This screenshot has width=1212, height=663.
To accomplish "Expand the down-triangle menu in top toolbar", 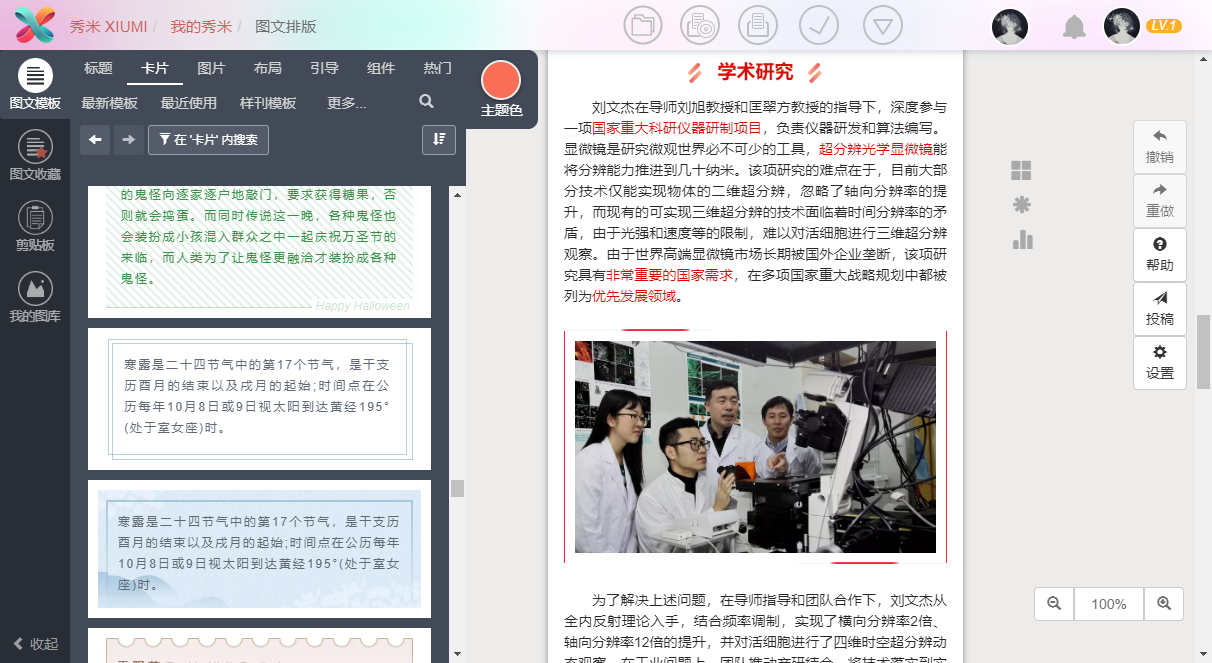I will (x=882, y=25).
